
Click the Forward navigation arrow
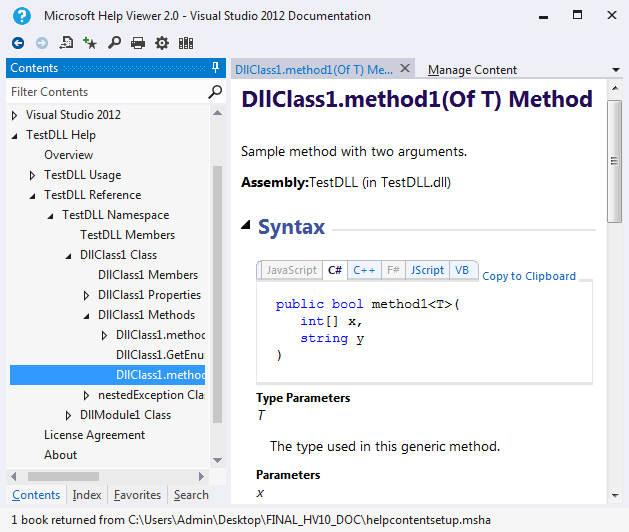pyautogui.click(x=42, y=43)
